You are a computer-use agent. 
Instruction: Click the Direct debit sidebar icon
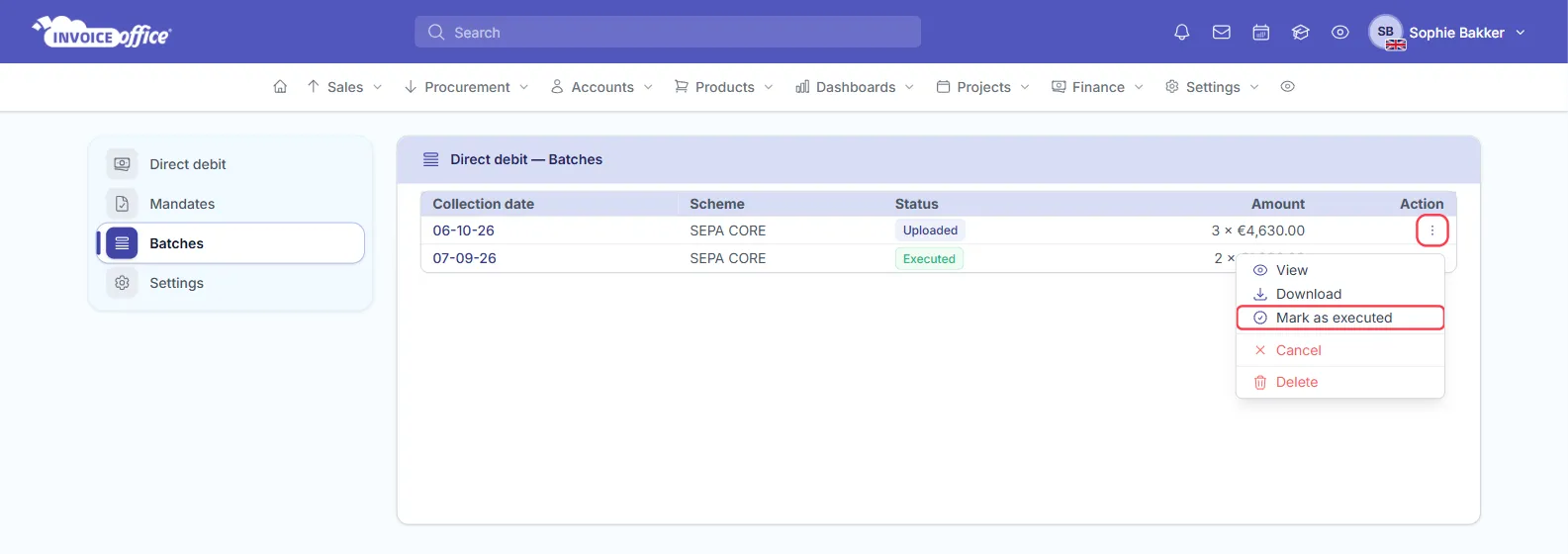(x=122, y=164)
